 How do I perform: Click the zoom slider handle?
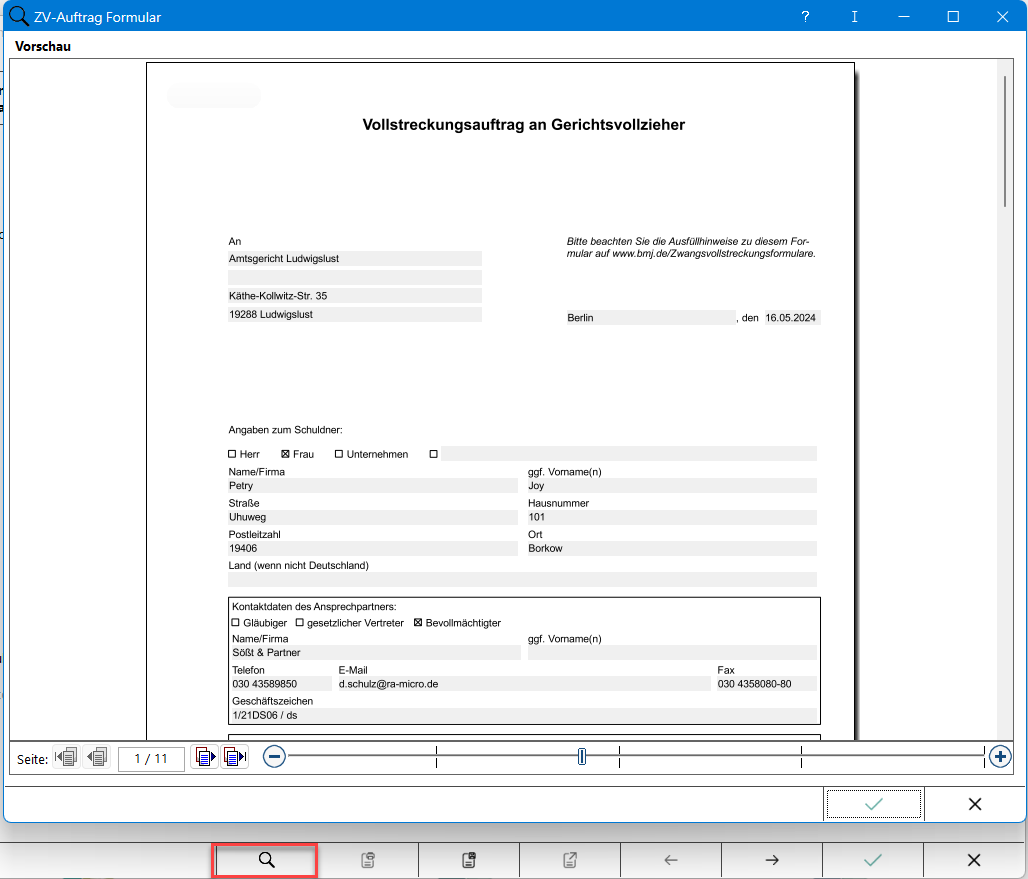(582, 757)
